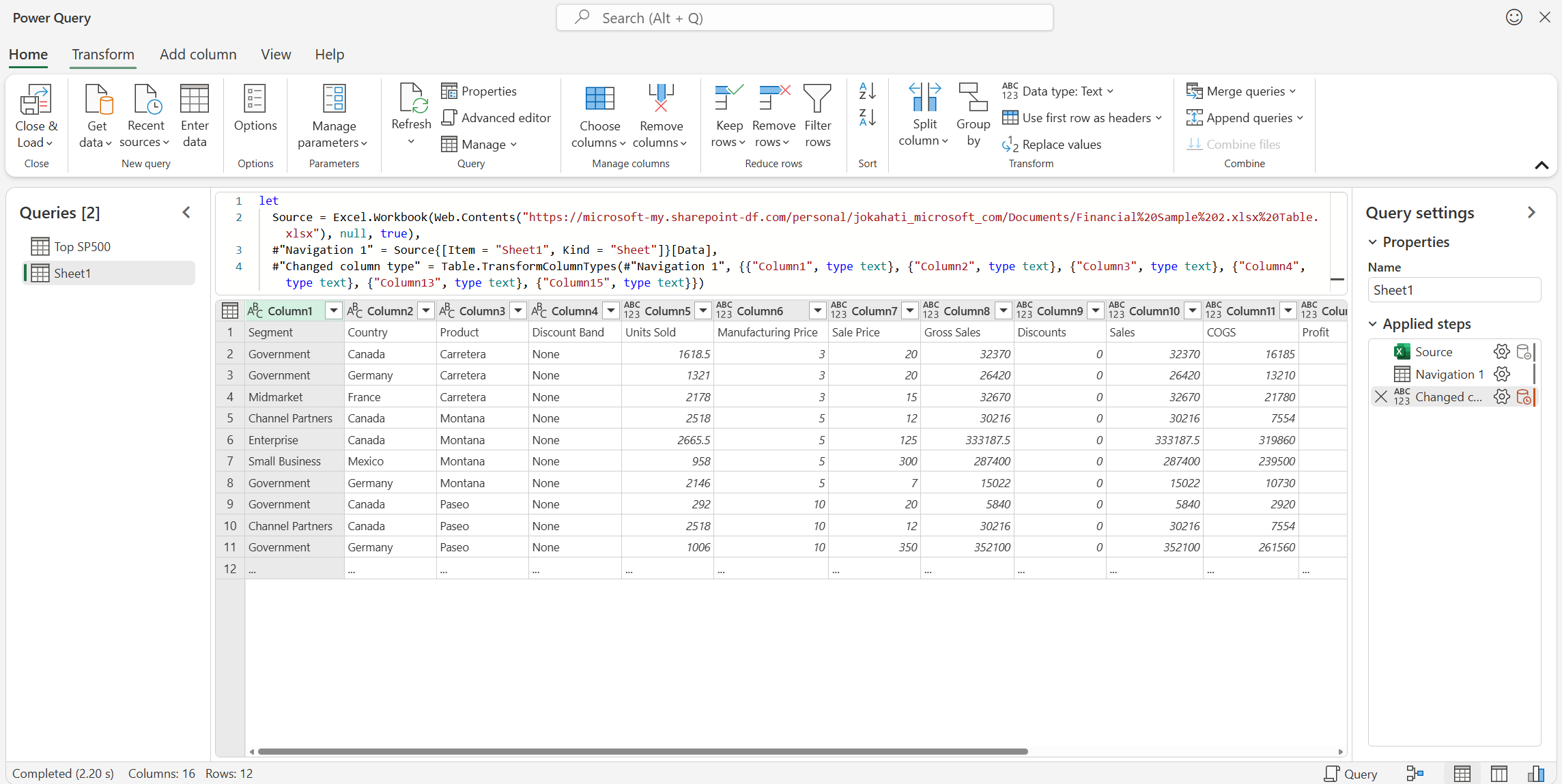Expand the Get data dropdown

click(x=96, y=116)
